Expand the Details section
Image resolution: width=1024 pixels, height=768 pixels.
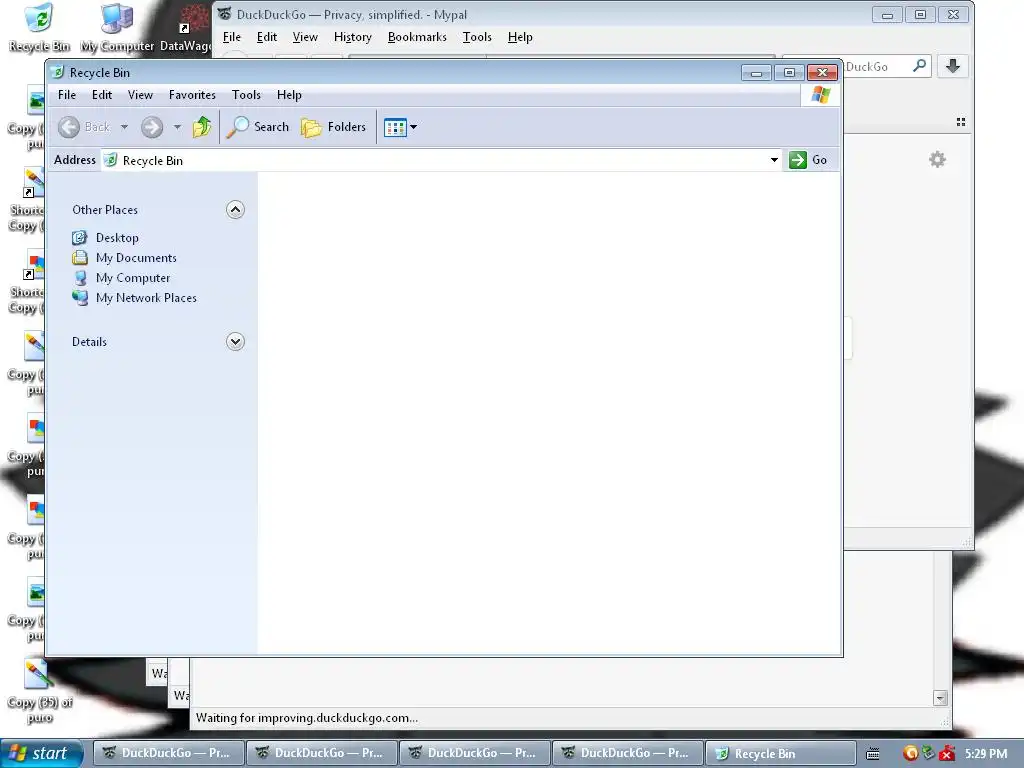[x=235, y=342]
